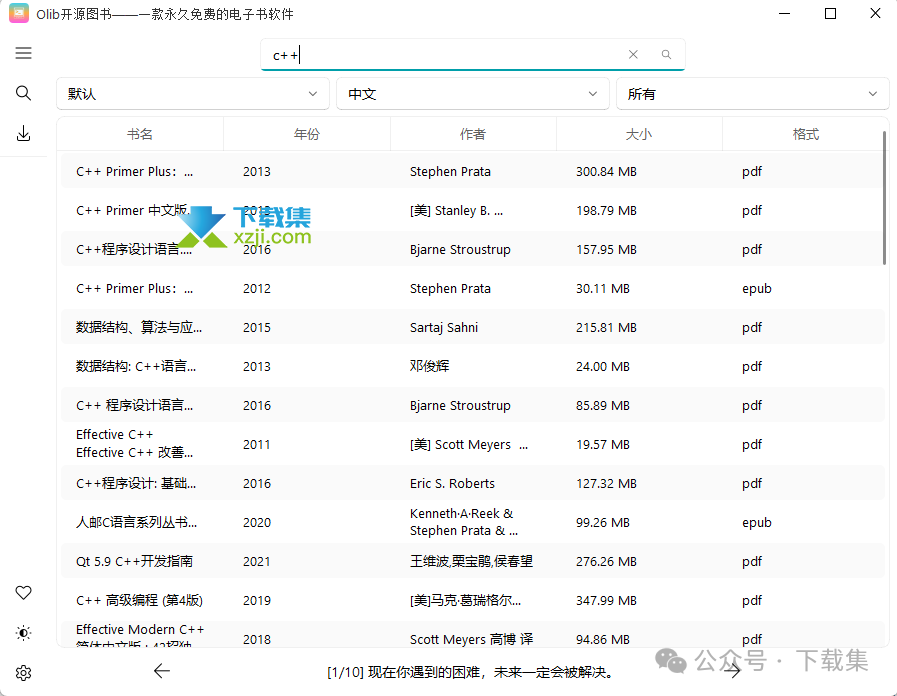Screen dimensions: 897x696
Task: Toggle the light/dark theme brightness icon
Action: [x=24, y=633]
